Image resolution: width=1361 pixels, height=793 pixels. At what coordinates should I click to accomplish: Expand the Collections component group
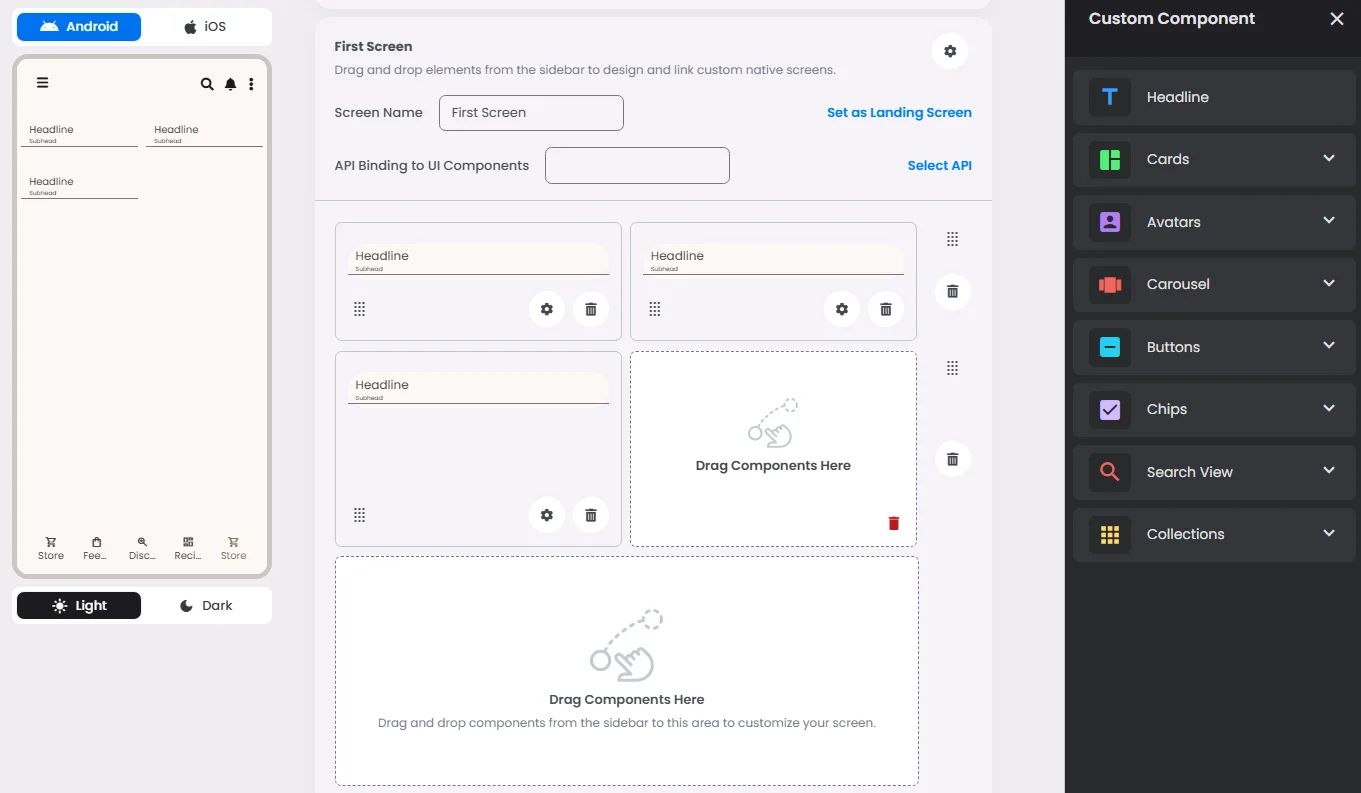(x=1214, y=534)
